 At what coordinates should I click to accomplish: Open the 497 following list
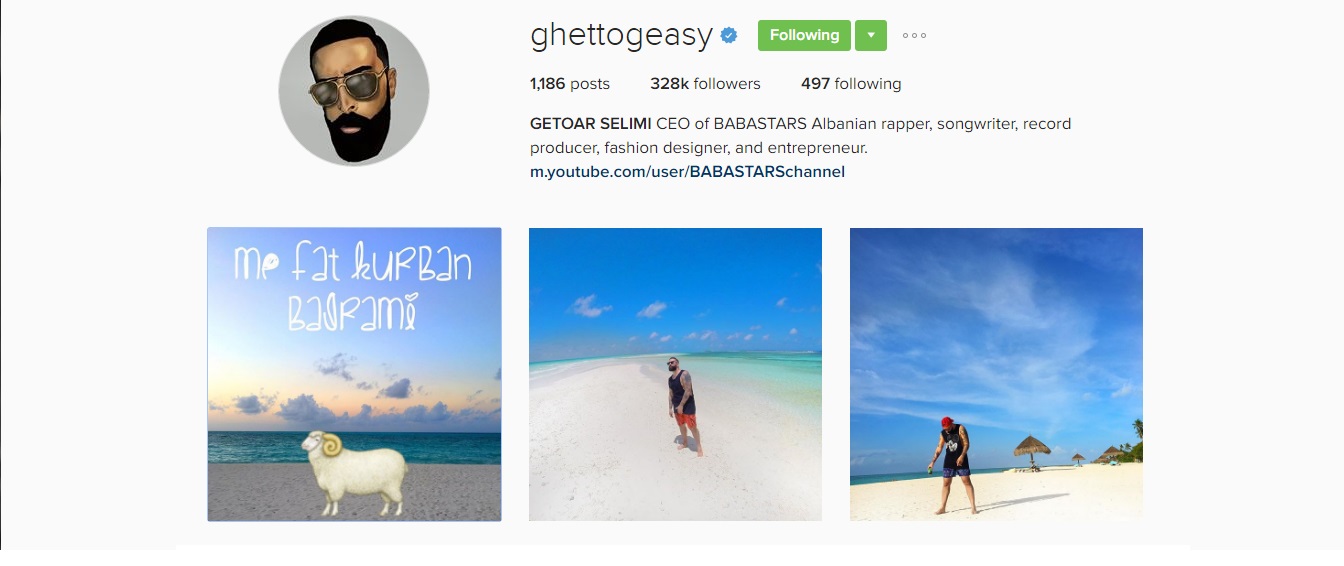click(x=851, y=84)
